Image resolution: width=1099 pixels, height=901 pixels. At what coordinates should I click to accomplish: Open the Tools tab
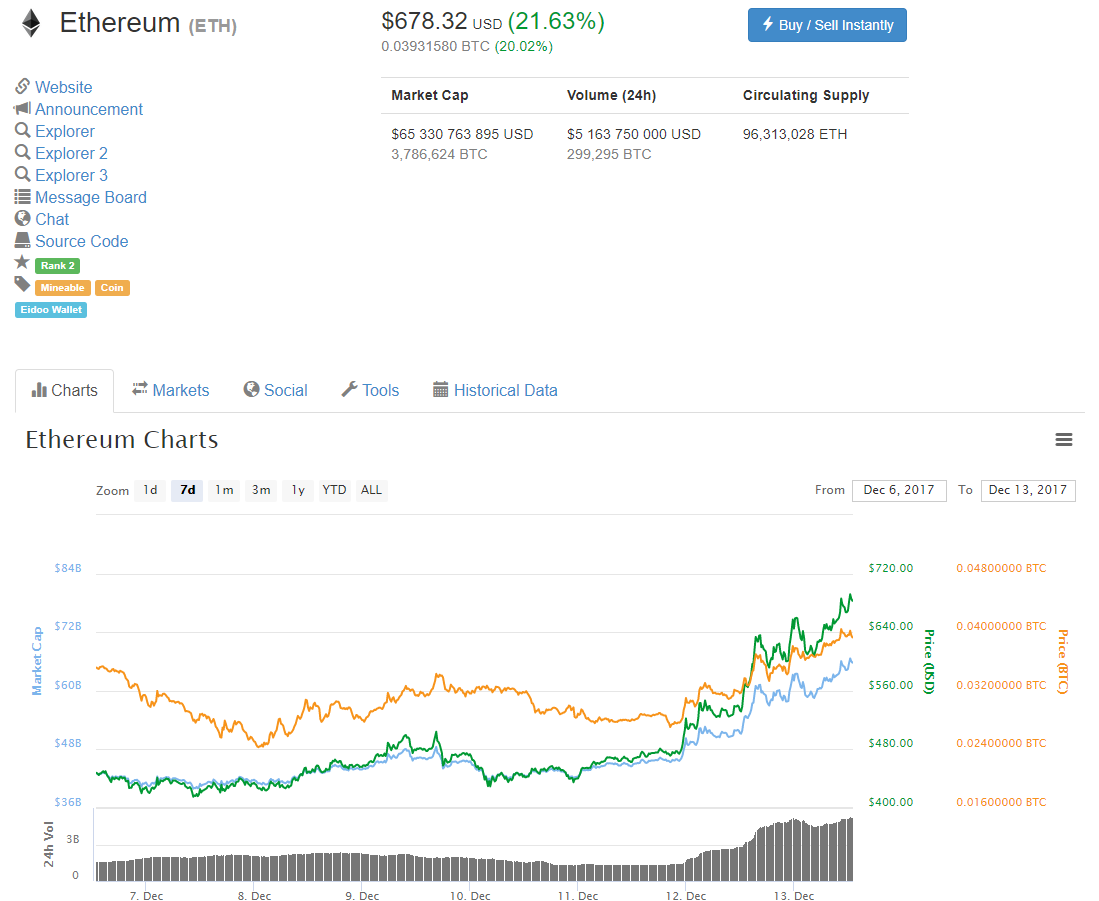pos(370,390)
